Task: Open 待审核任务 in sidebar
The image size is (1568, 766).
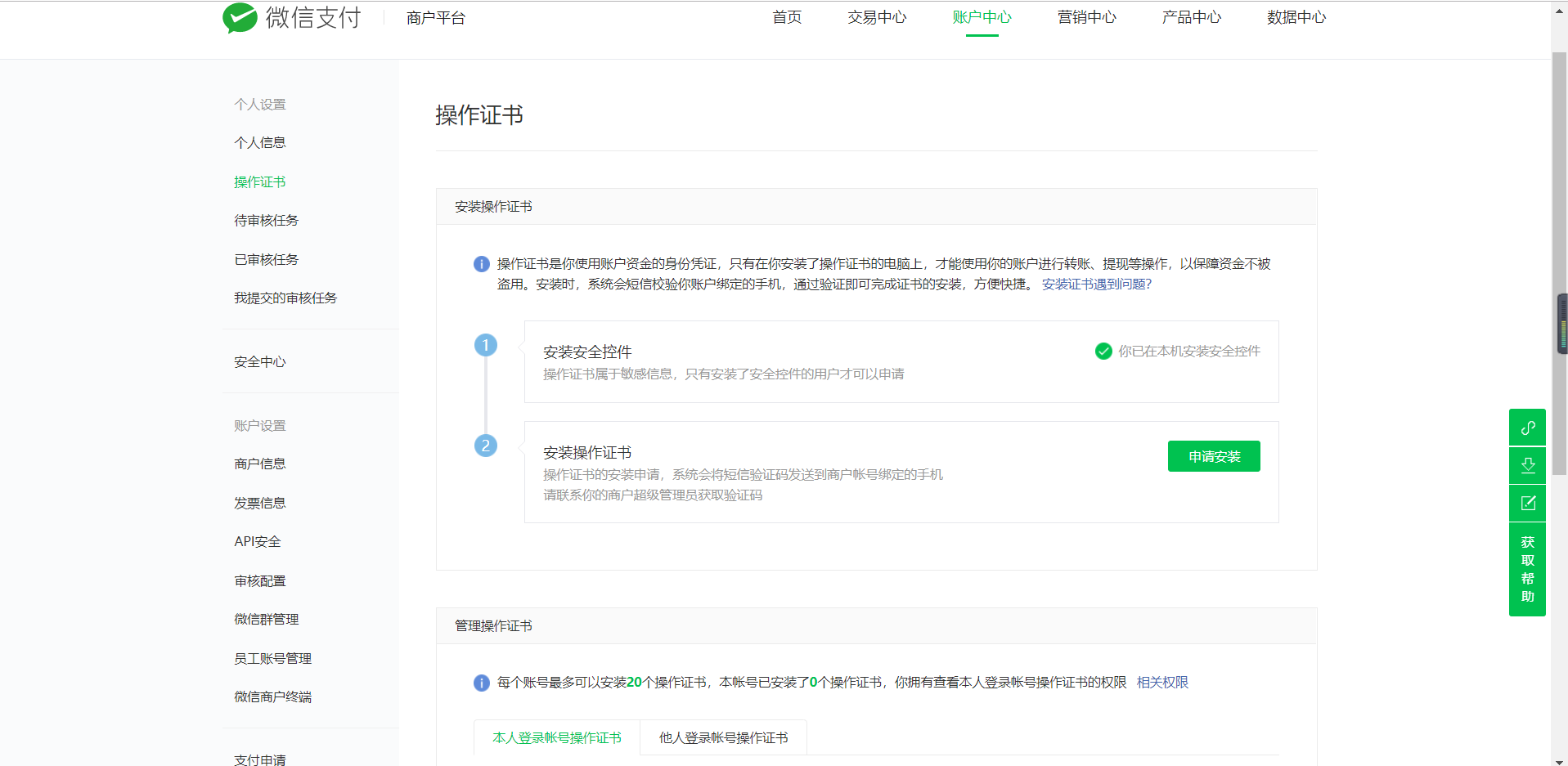Action: 267,221
